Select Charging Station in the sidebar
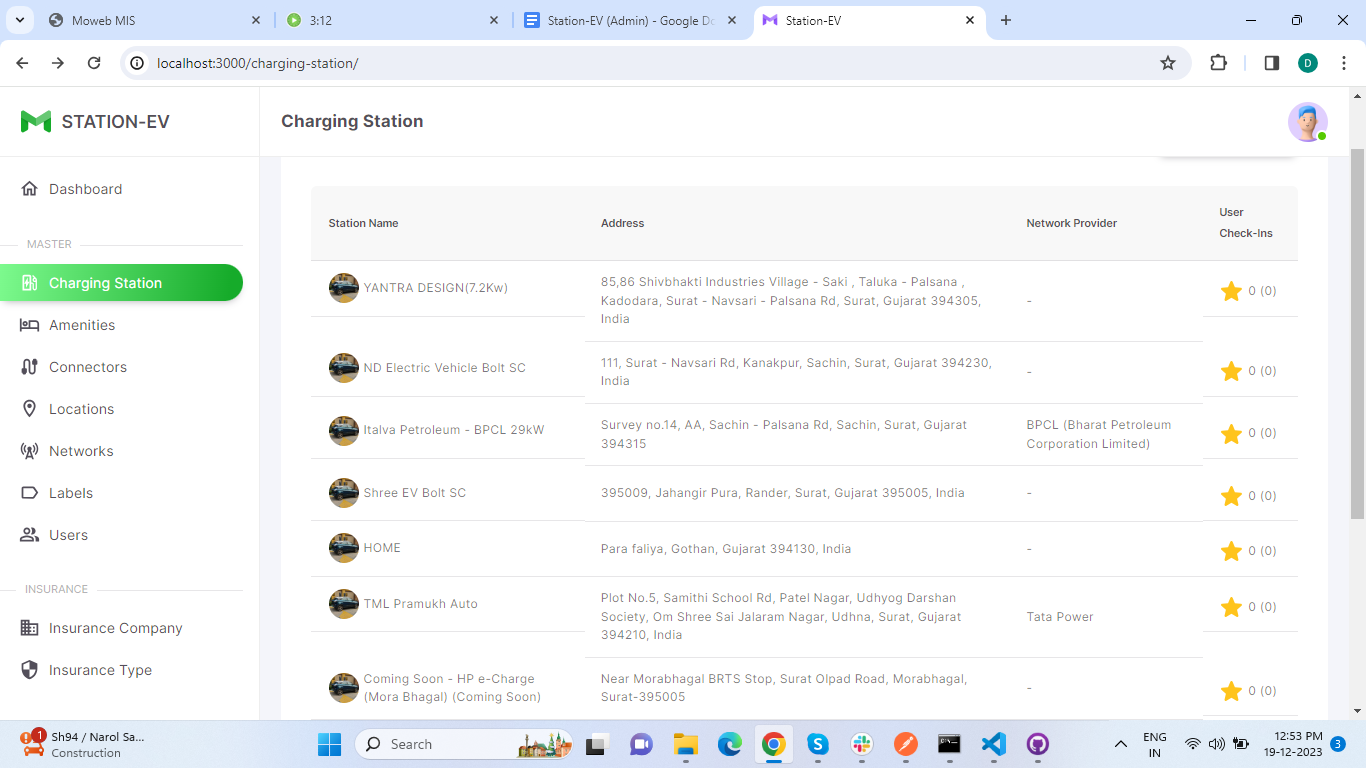The height and width of the screenshot is (768, 1366). tap(121, 283)
